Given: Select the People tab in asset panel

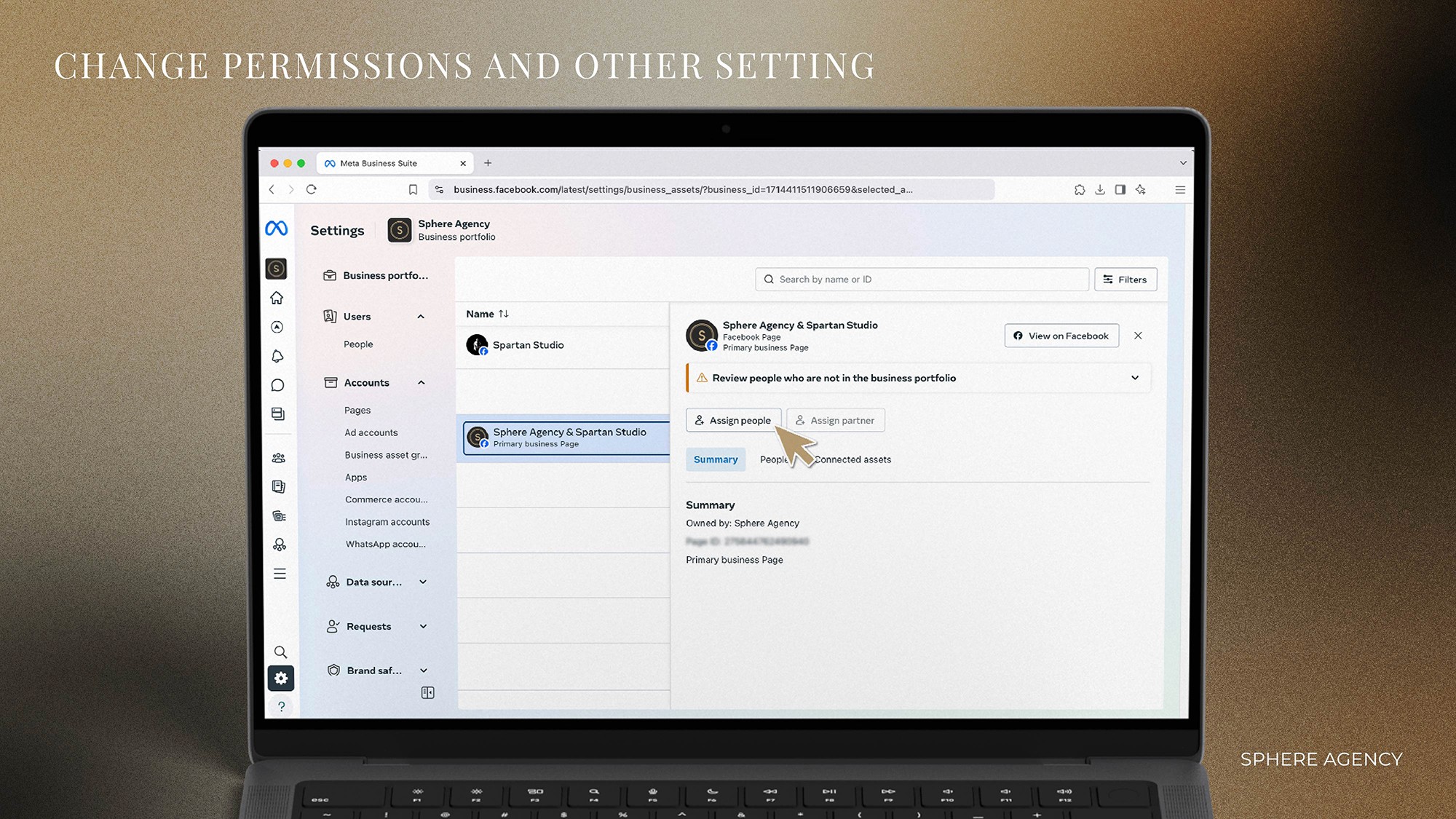Looking at the screenshot, I should point(775,459).
